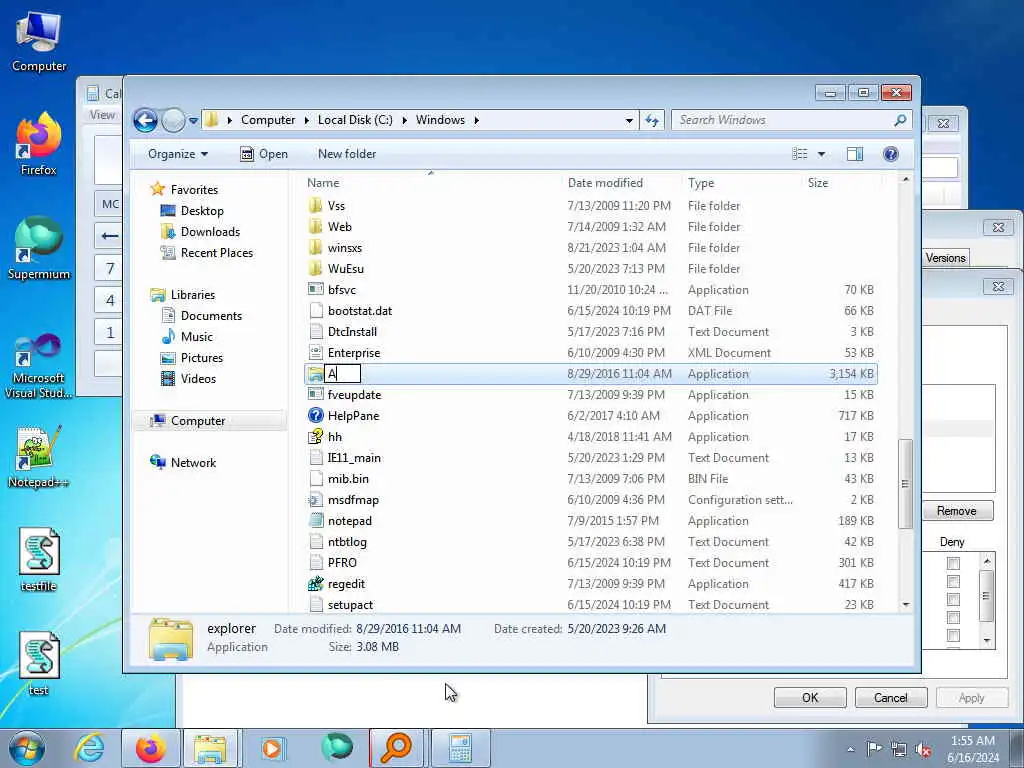Click the file rename text box
The height and width of the screenshot is (768, 1024).
pyautogui.click(x=343, y=374)
